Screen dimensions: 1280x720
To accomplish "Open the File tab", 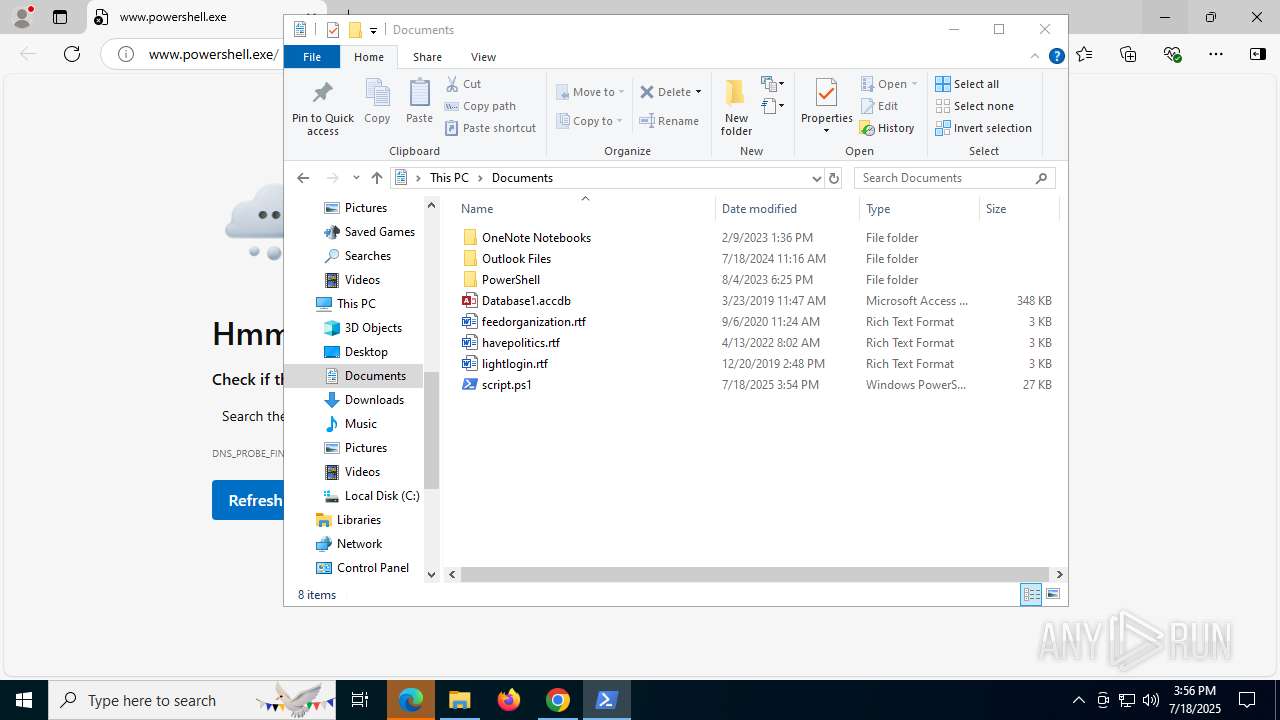I will click(312, 57).
